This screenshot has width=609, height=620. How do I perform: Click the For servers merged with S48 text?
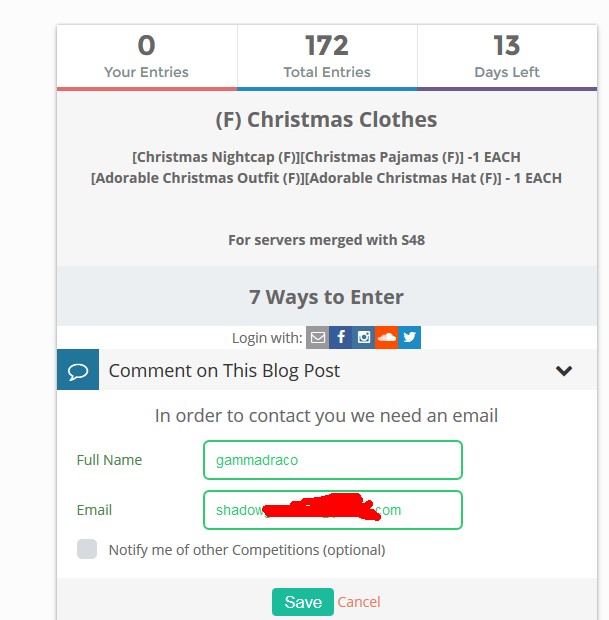point(326,240)
